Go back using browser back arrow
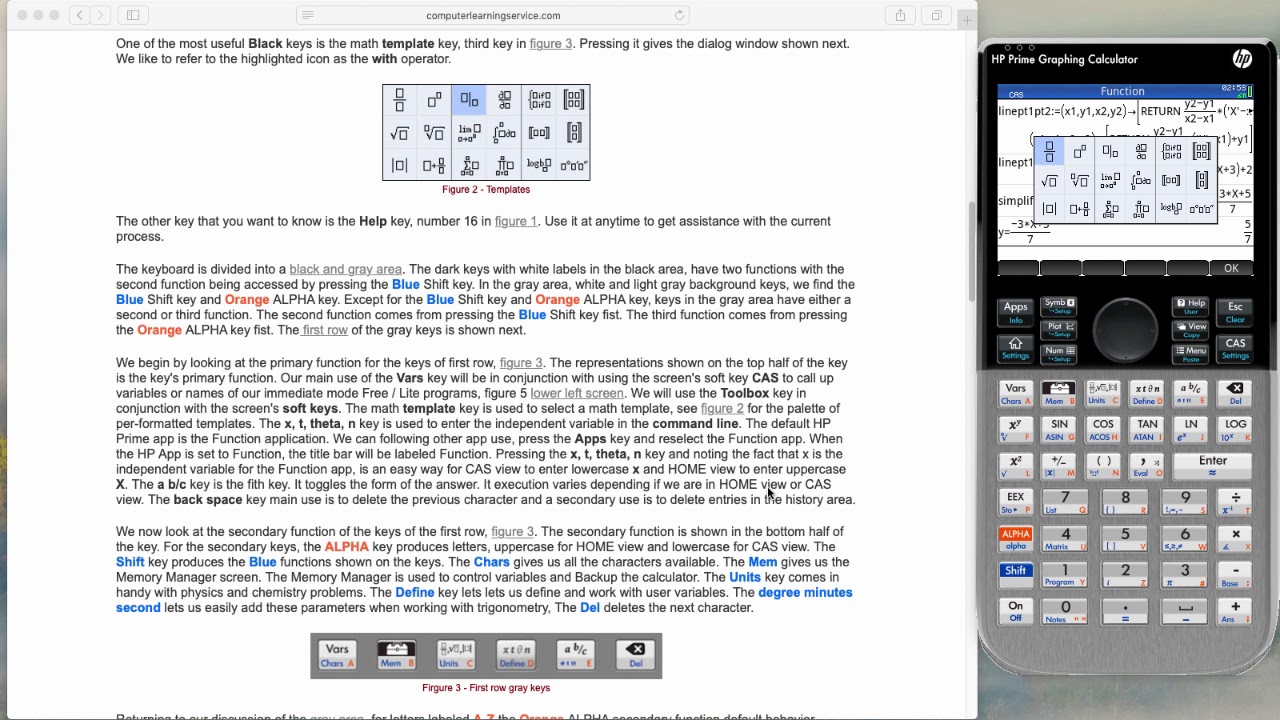1280x720 pixels. point(80,15)
